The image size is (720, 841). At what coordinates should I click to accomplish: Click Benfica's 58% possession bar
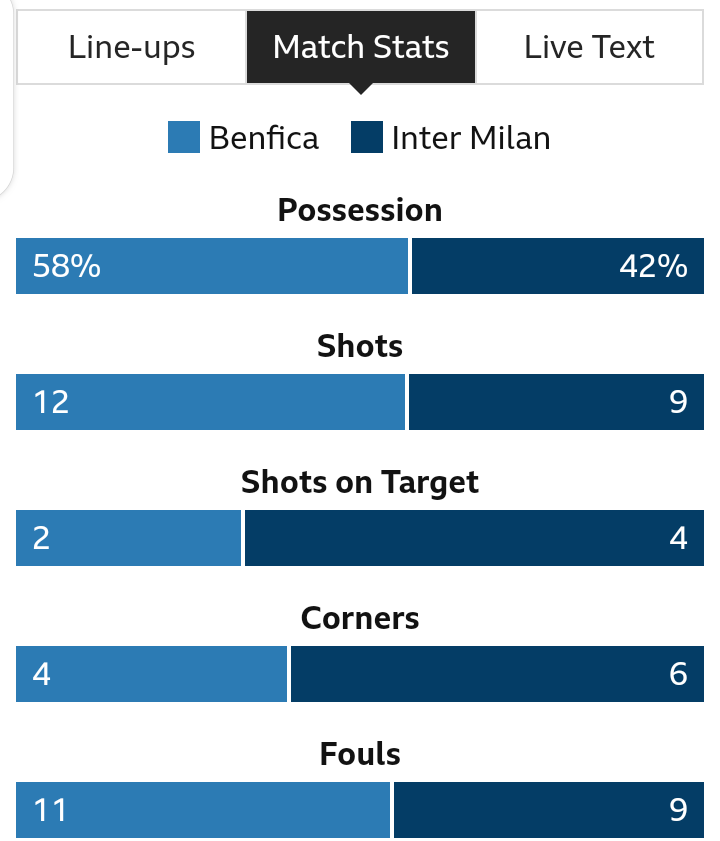coord(212,266)
